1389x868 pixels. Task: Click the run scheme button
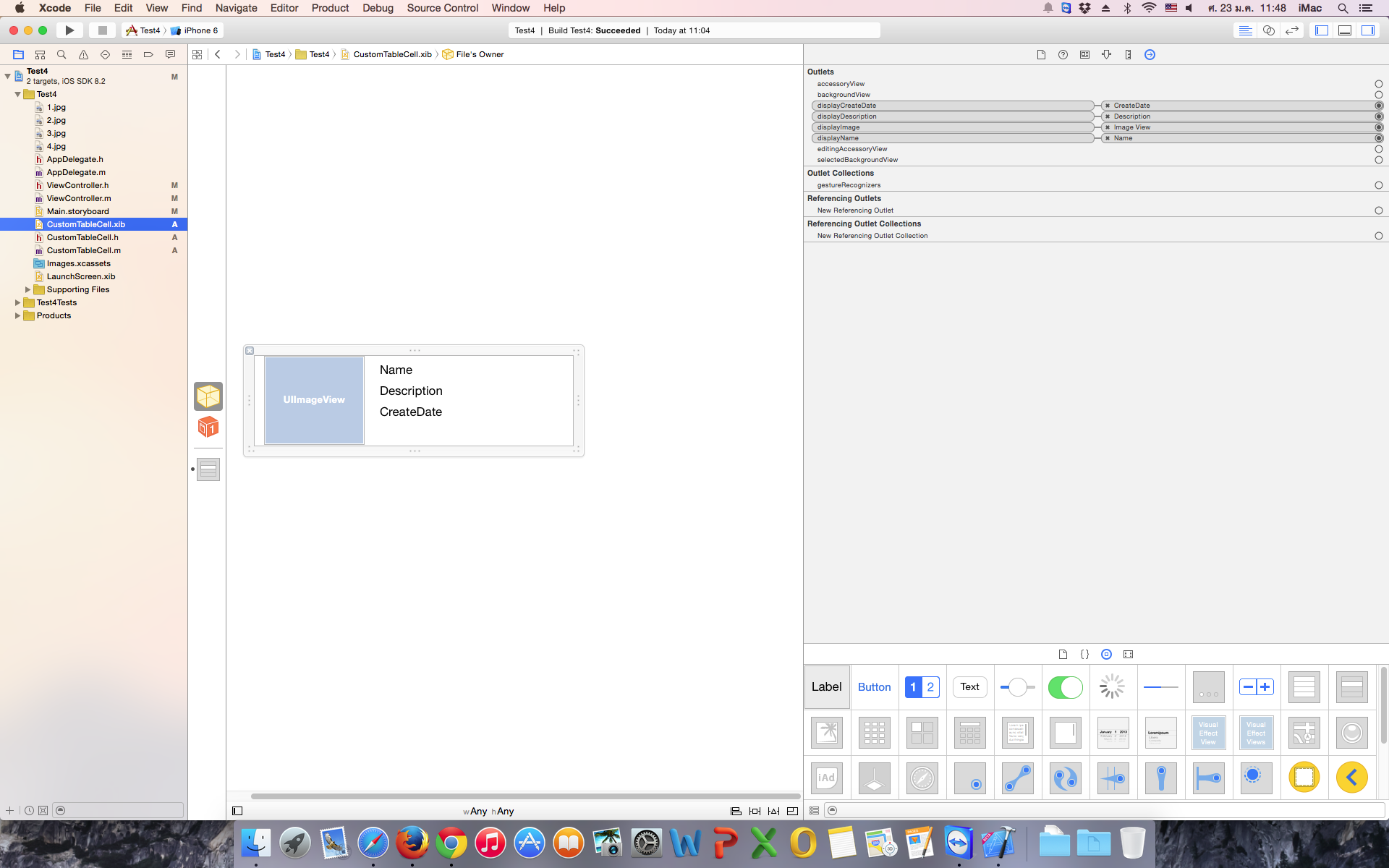(70, 30)
